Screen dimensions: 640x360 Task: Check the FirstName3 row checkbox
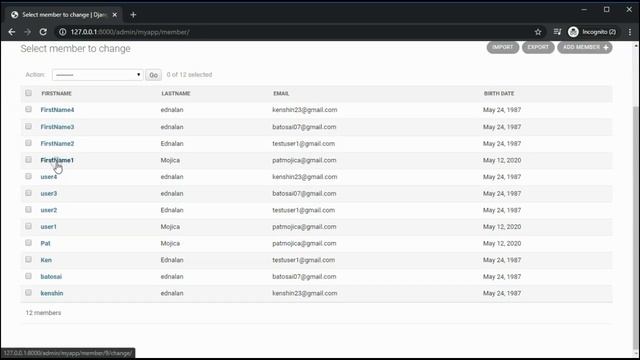point(28,127)
